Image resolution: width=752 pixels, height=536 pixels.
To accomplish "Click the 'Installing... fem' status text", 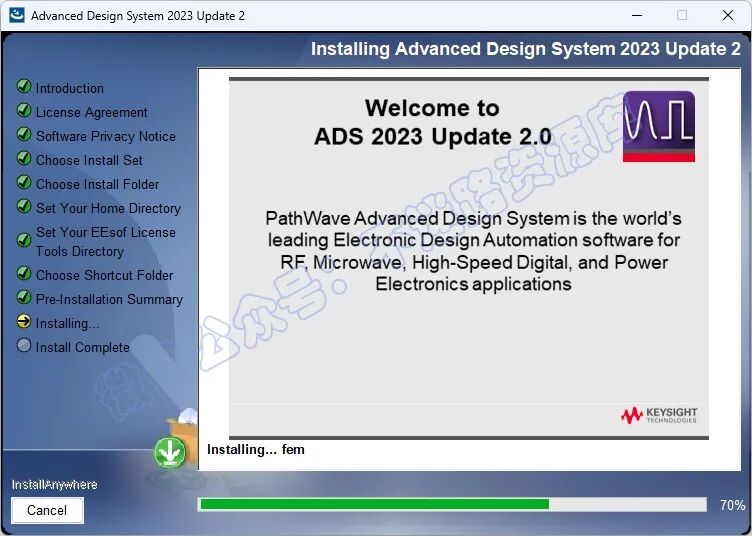I will 256,450.
